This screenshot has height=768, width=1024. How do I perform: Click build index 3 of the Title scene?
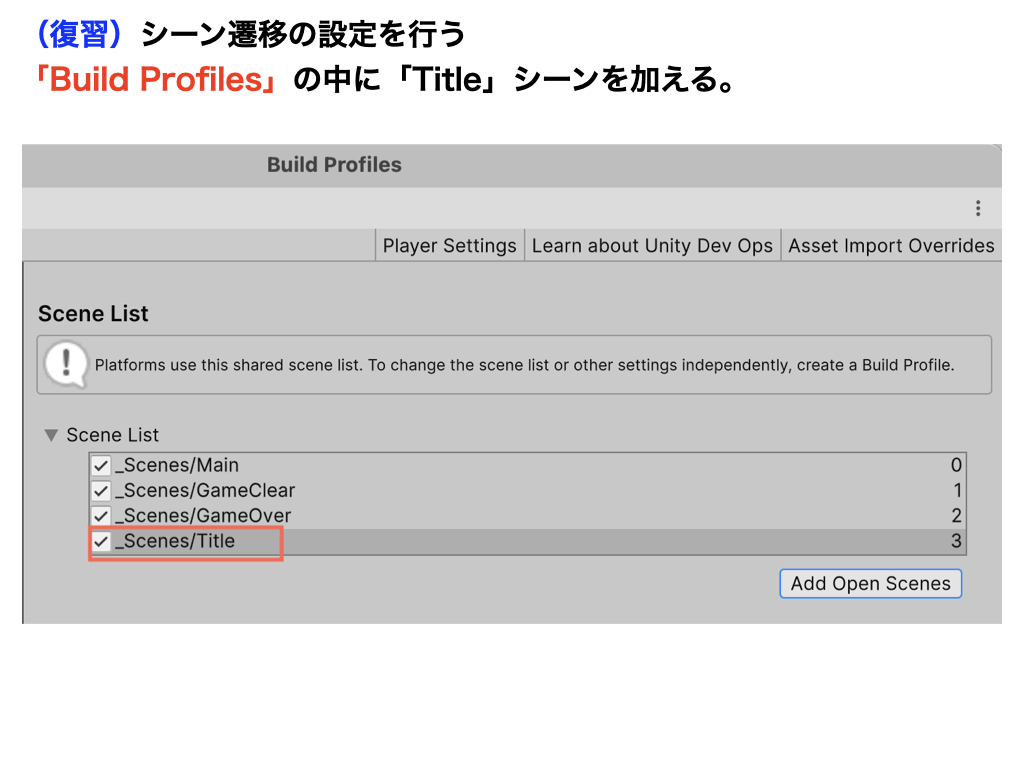tap(956, 542)
